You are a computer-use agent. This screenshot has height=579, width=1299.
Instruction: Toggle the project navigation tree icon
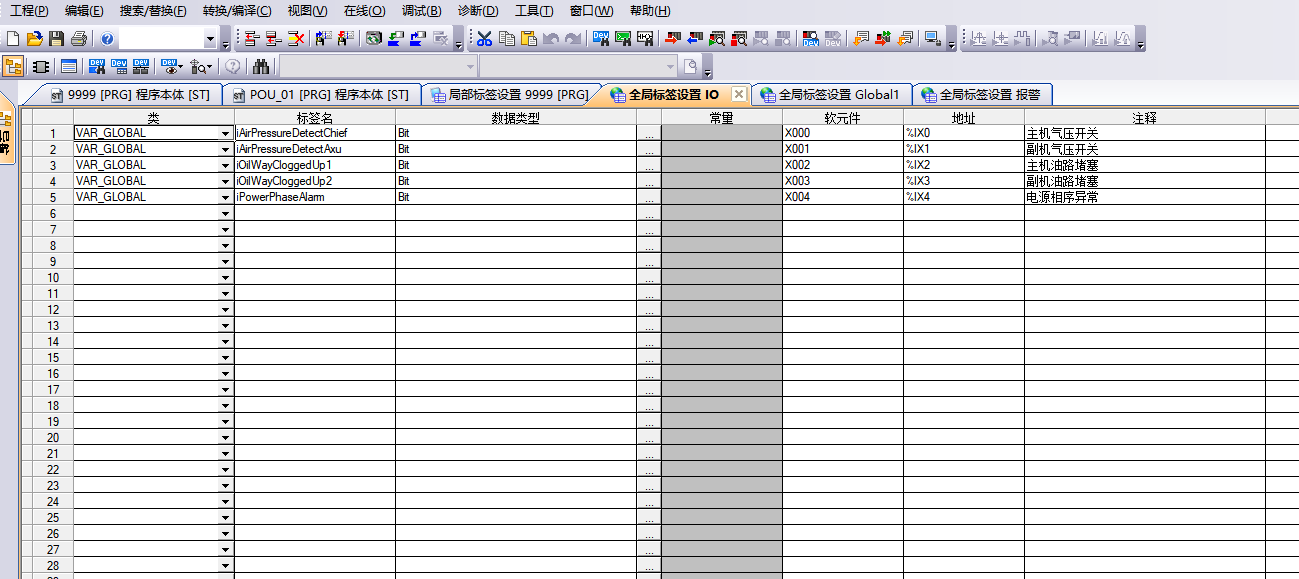point(14,67)
